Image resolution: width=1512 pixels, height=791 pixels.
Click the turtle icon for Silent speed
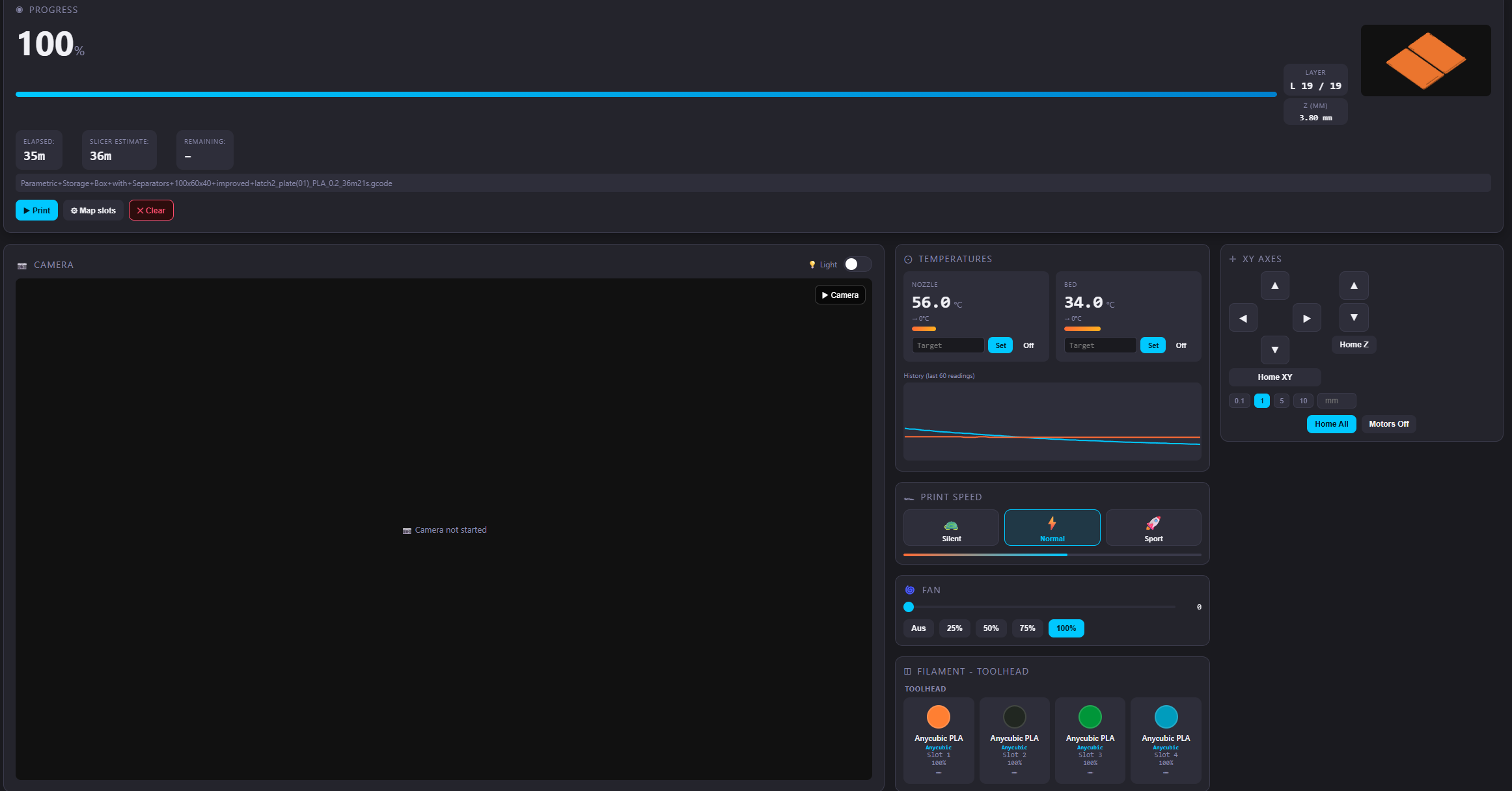click(951, 525)
